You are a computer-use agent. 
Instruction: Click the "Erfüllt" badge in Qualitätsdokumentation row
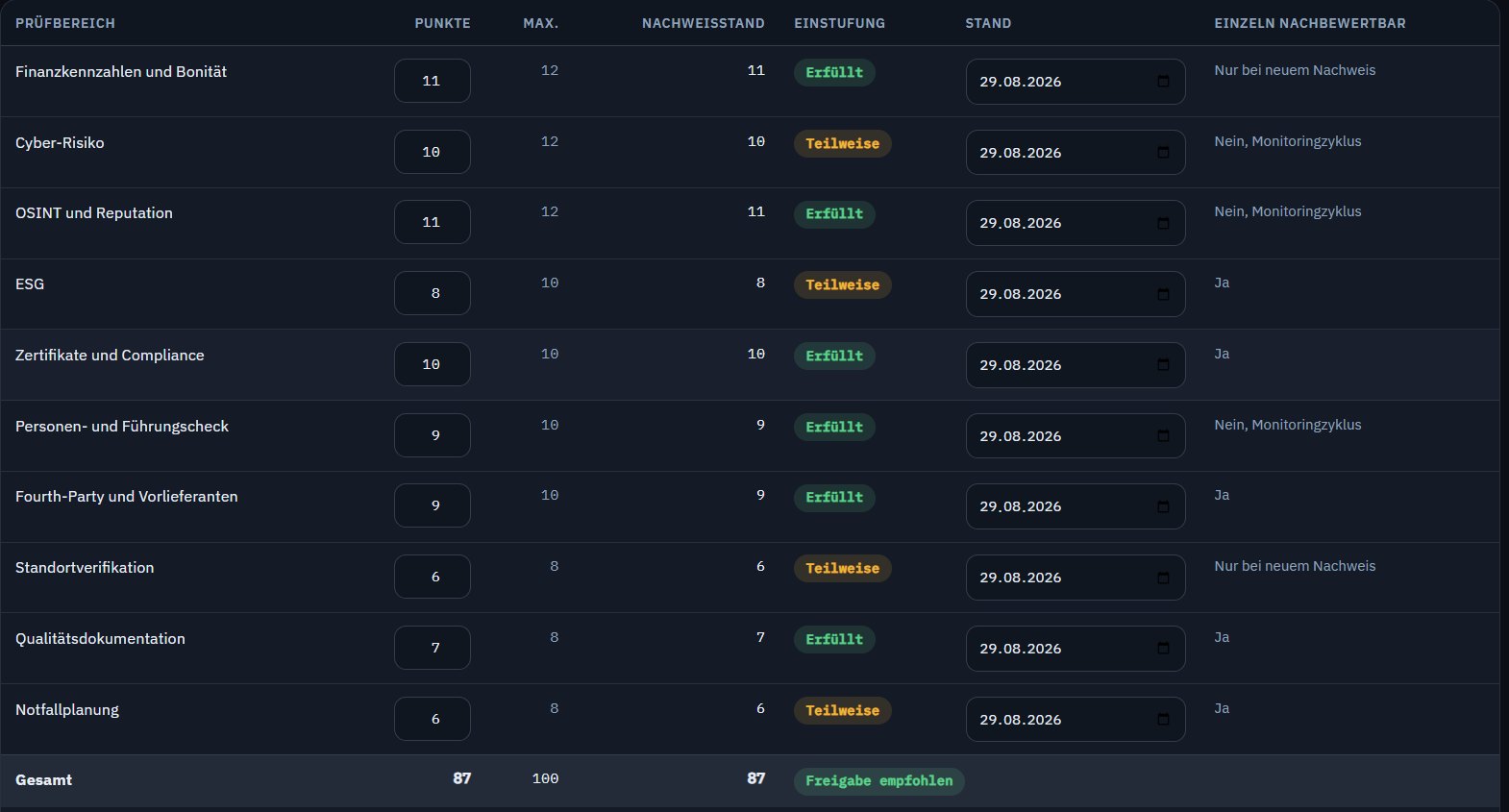pos(834,639)
